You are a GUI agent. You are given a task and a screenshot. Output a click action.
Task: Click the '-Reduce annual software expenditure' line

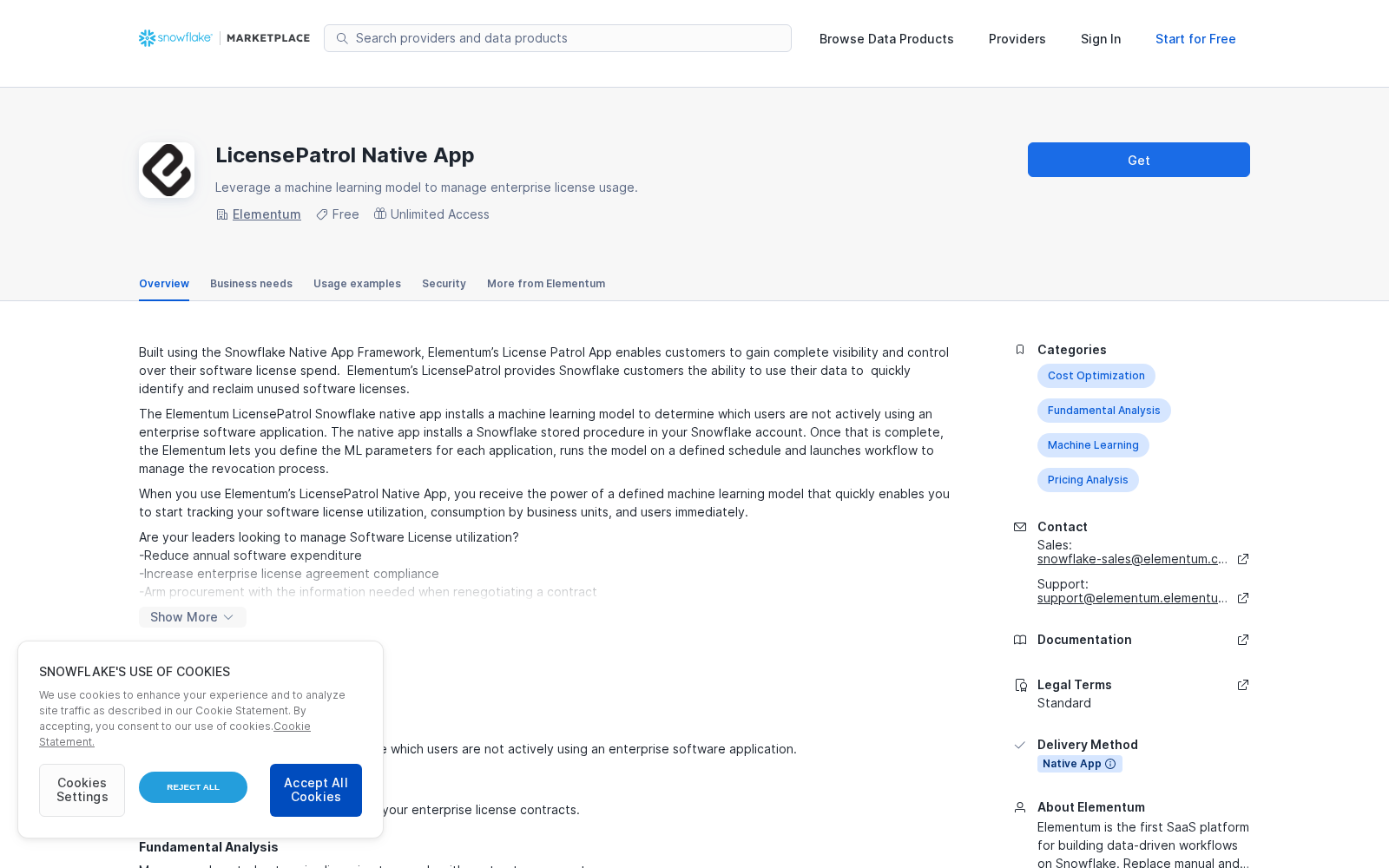click(250, 556)
